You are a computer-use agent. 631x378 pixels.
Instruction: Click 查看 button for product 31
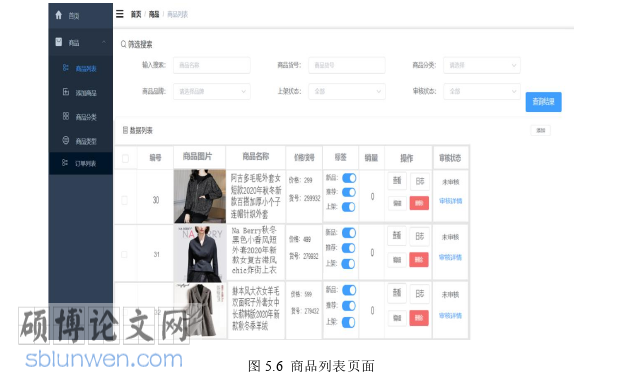(397, 236)
